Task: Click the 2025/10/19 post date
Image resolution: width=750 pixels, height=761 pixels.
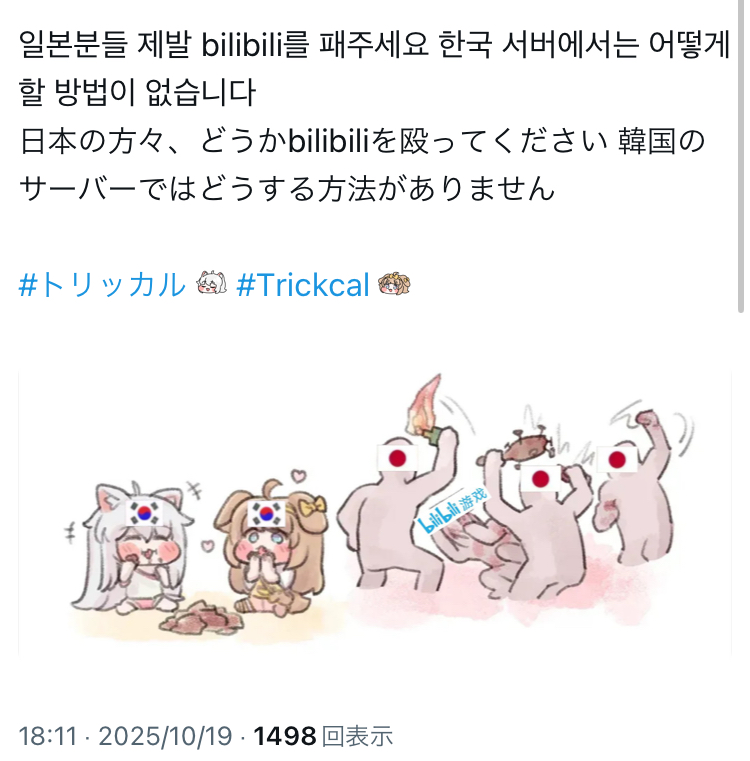Action: click(166, 736)
